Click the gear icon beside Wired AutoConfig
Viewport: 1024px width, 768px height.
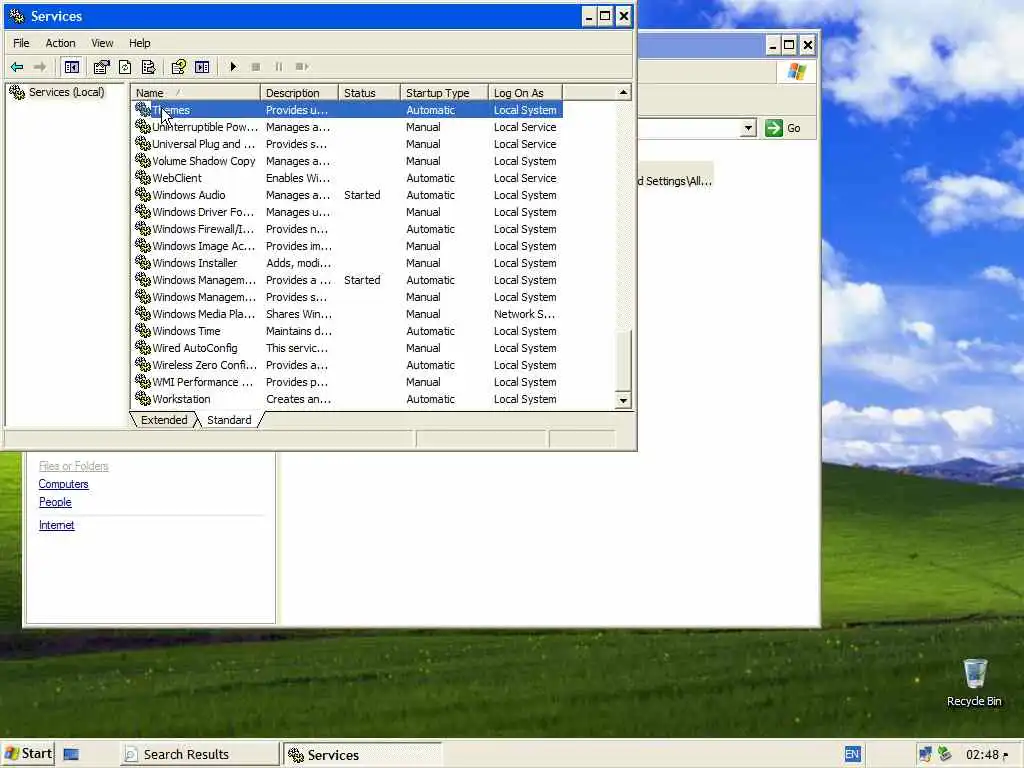tap(142, 347)
